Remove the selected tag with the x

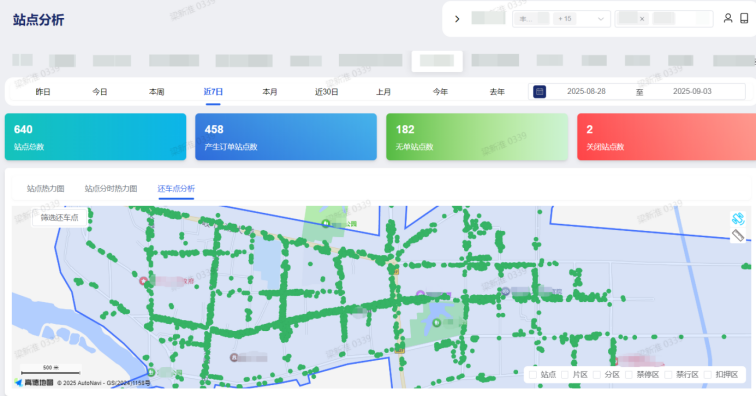tap(642, 19)
